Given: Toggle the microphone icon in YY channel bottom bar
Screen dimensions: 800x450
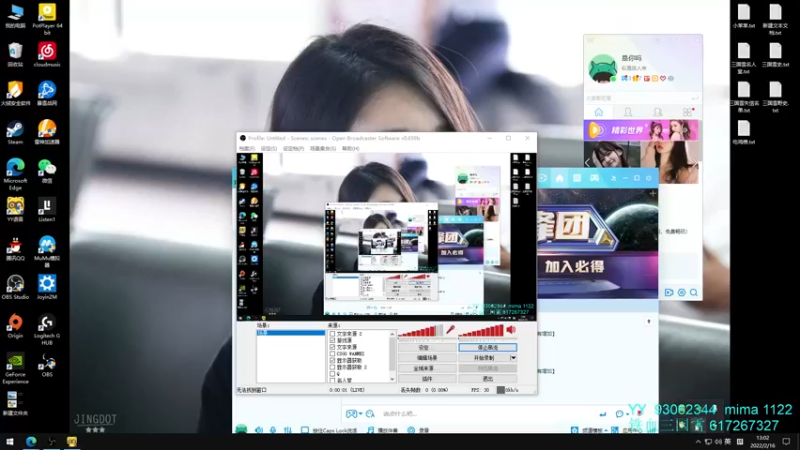Looking at the screenshot, I should (273, 430).
